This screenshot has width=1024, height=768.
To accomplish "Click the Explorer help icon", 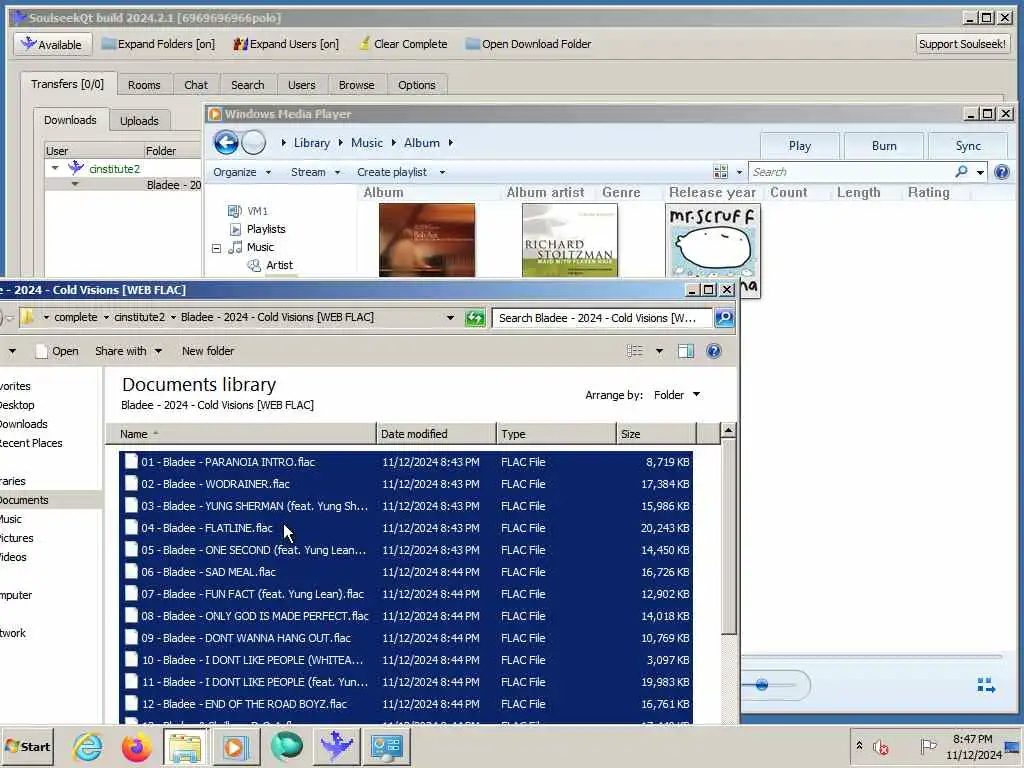I will coord(714,351).
